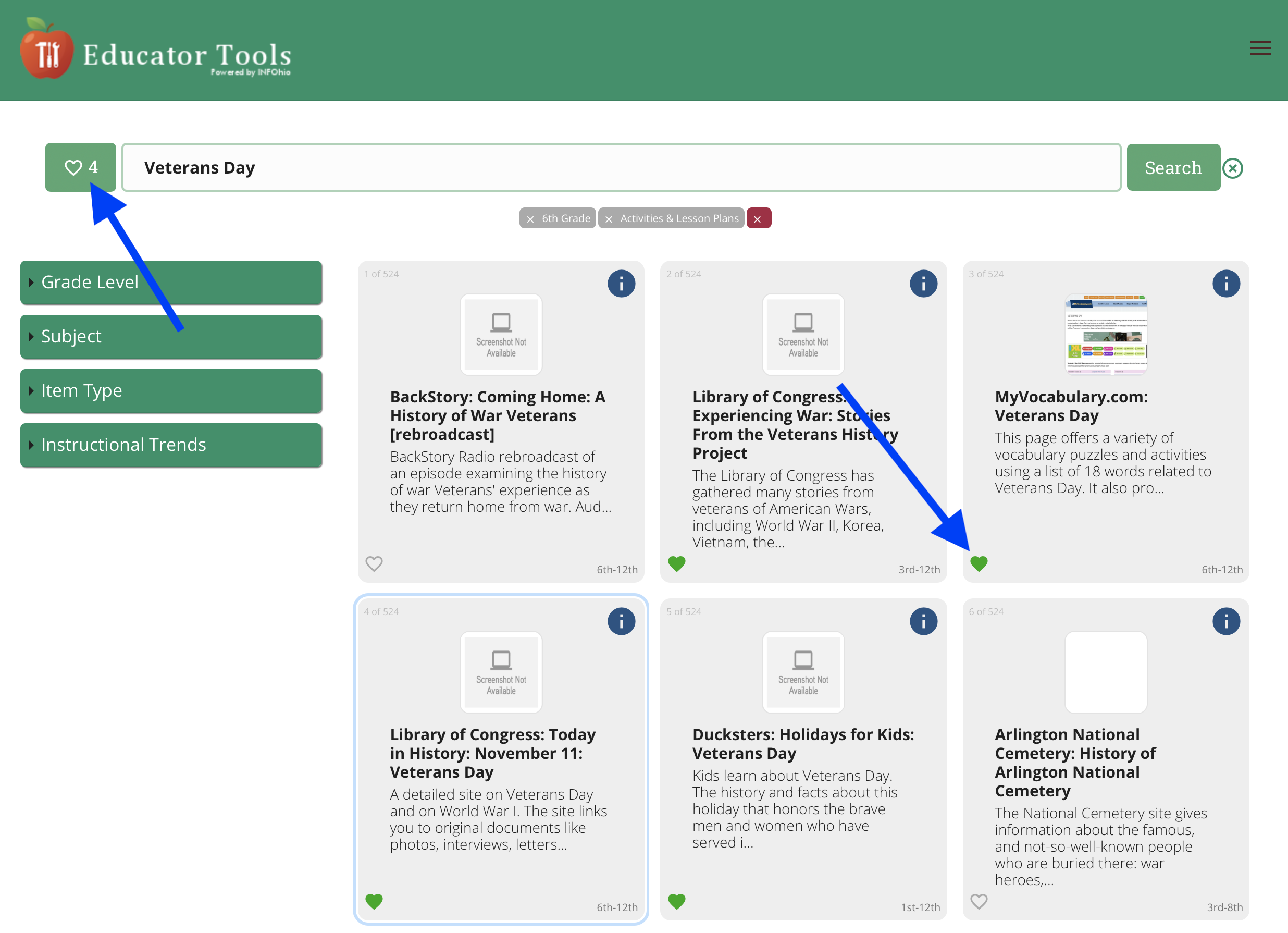The height and width of the screenshot is (933, 1288).
Task: Favorite the BackStory: Coming Home resource
Action: pos(374,563)
